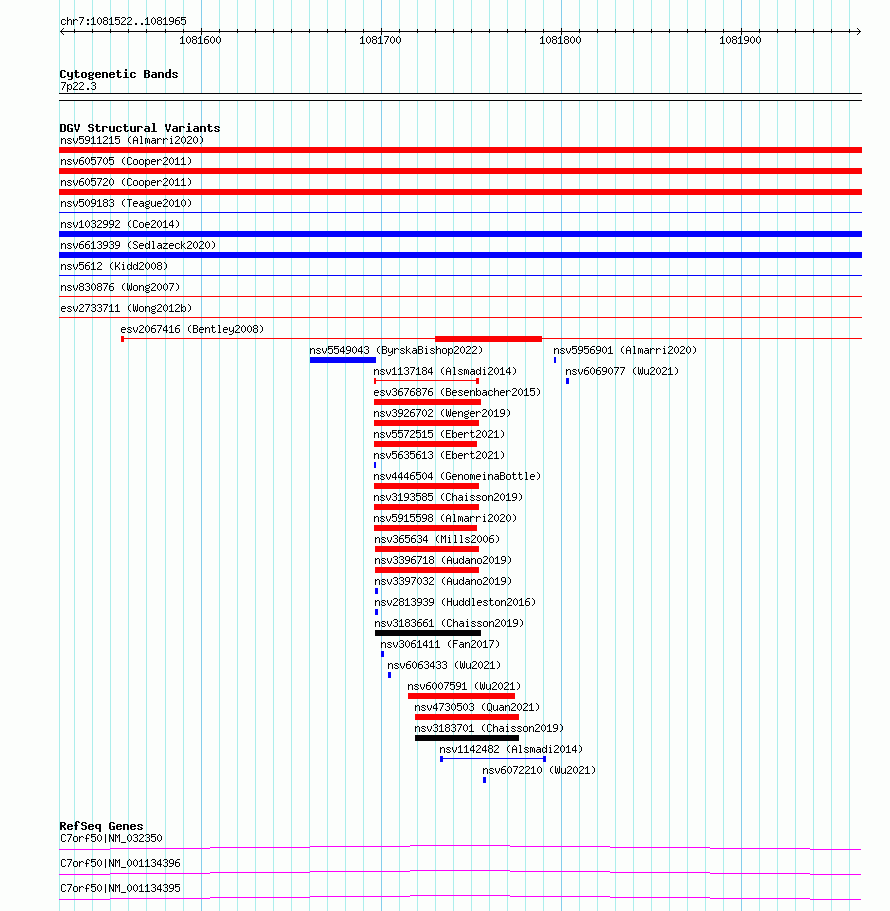
Task: Click the Cytogenetic Bands track title
Action: point(119,74)
